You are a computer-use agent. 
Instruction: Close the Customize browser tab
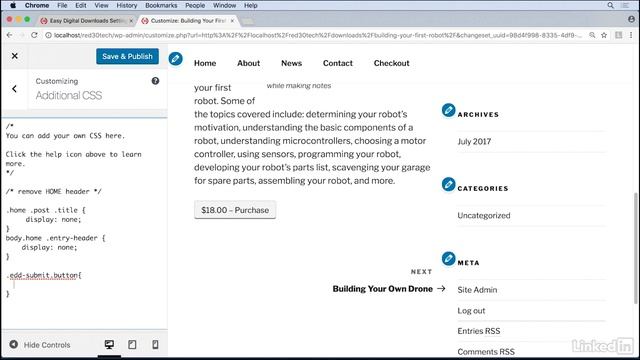(x=232, y=20)
